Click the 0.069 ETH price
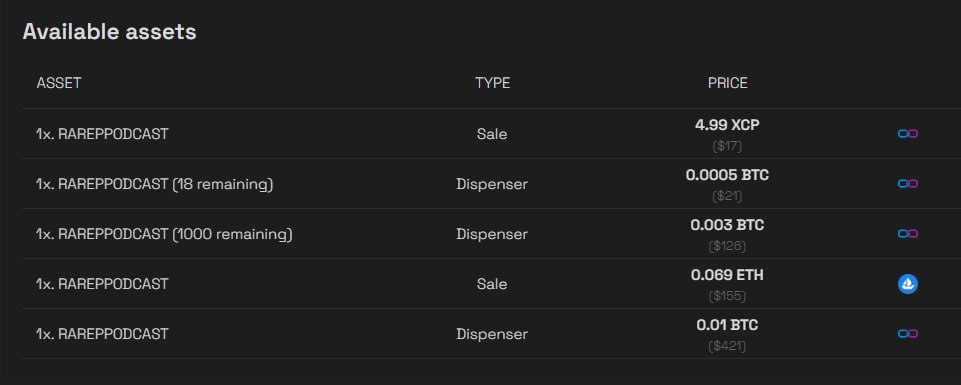This screenshot has height=385, width=961. pyautogui.click(x=727, y=275)
